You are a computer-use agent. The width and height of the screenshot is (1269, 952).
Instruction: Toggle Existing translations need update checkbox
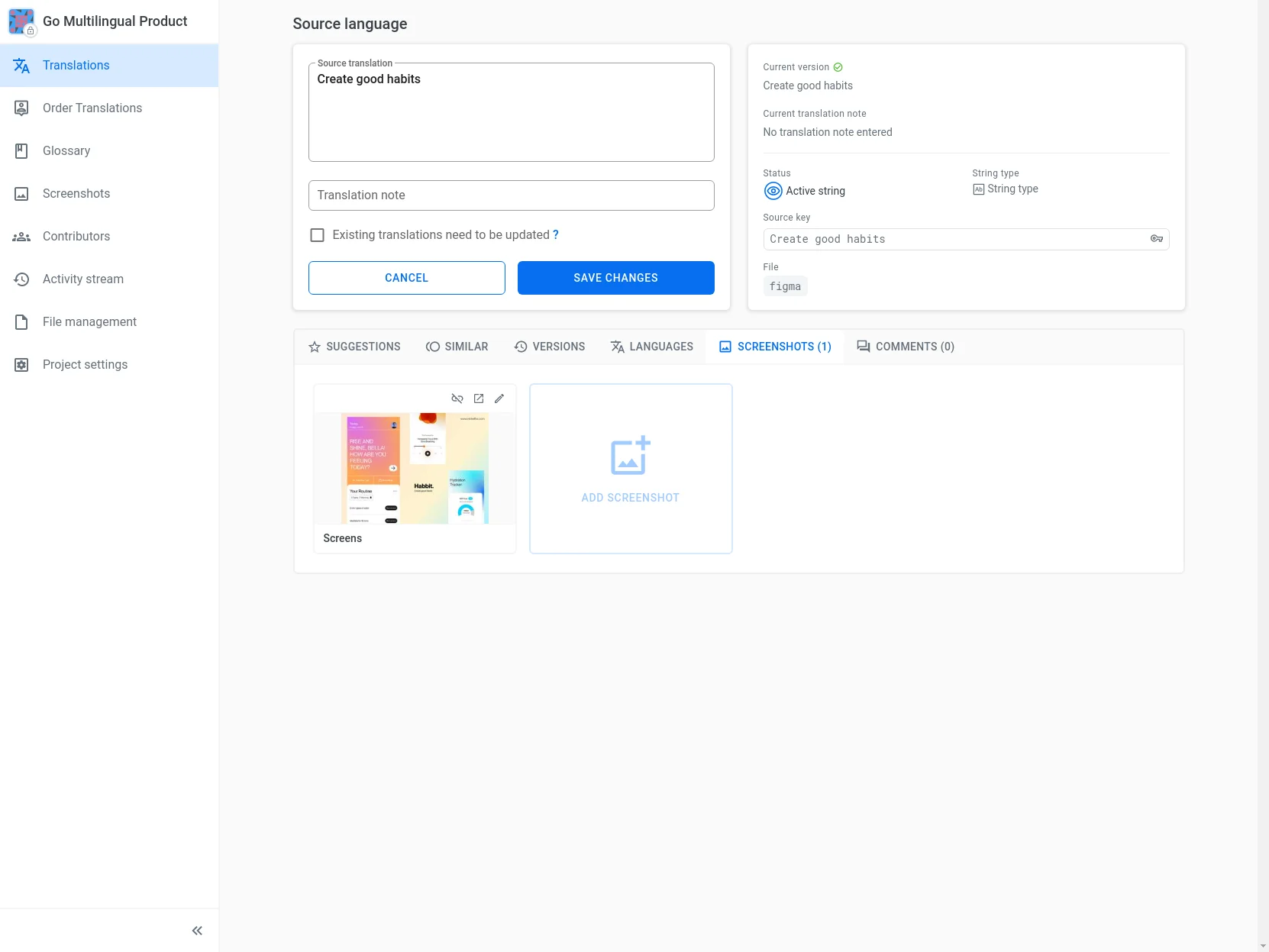(318, 235)
